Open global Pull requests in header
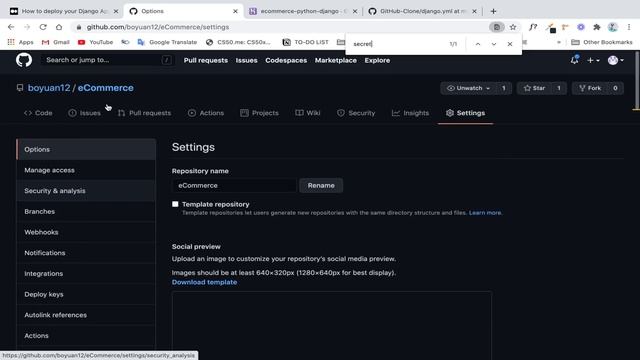Image resolution: width=640 pixels, height=360 pixels. pos(206,60)
